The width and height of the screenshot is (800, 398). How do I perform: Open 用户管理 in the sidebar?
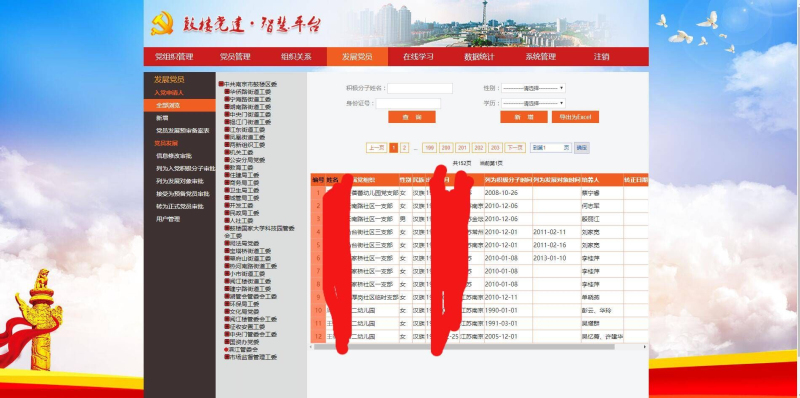(168, 219)
